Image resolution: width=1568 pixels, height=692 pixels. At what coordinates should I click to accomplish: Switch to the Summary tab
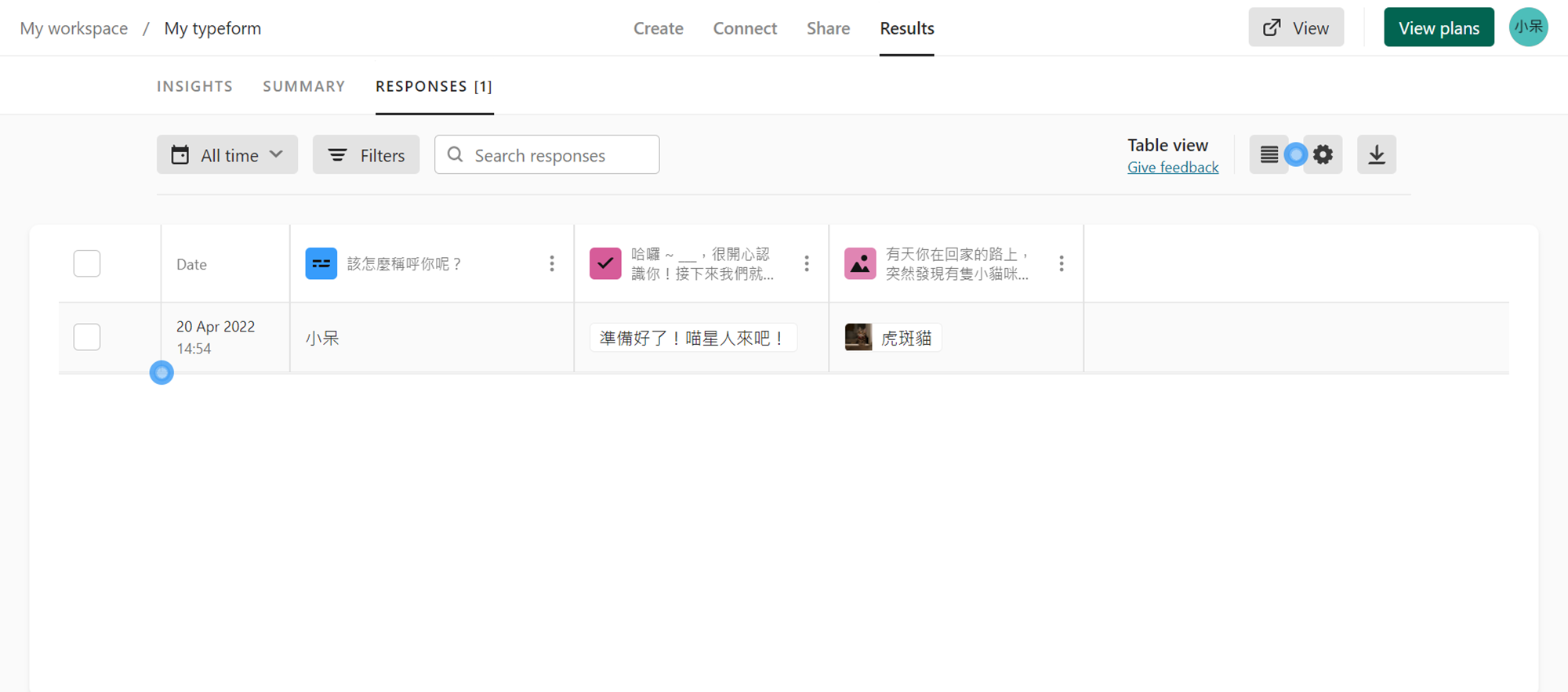(304, 86)
